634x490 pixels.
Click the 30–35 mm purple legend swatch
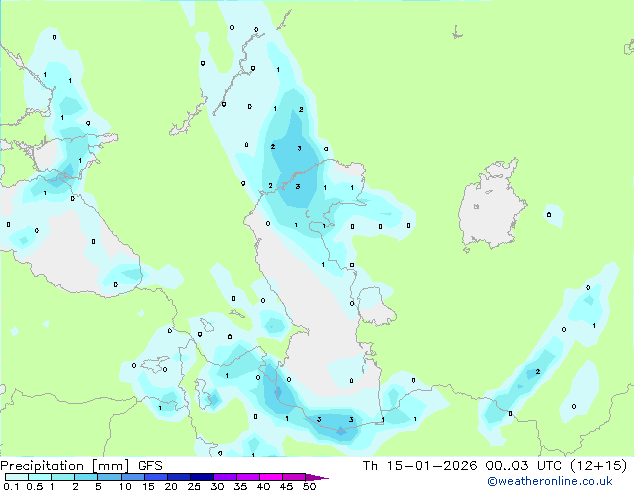click(224, 477)
